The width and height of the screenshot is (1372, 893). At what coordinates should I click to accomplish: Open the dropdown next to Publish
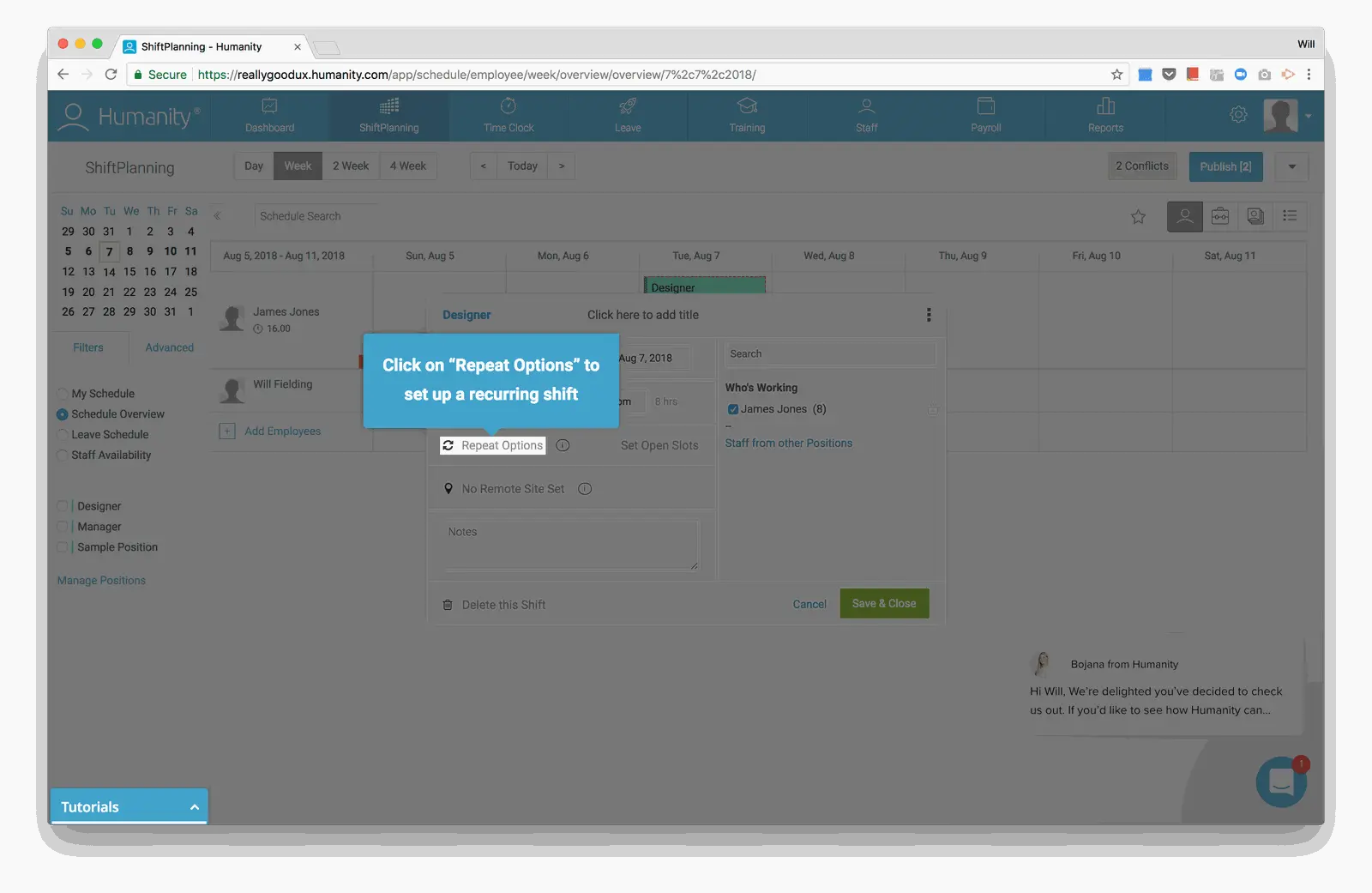pyautogui.click(x=1291, y=166)
